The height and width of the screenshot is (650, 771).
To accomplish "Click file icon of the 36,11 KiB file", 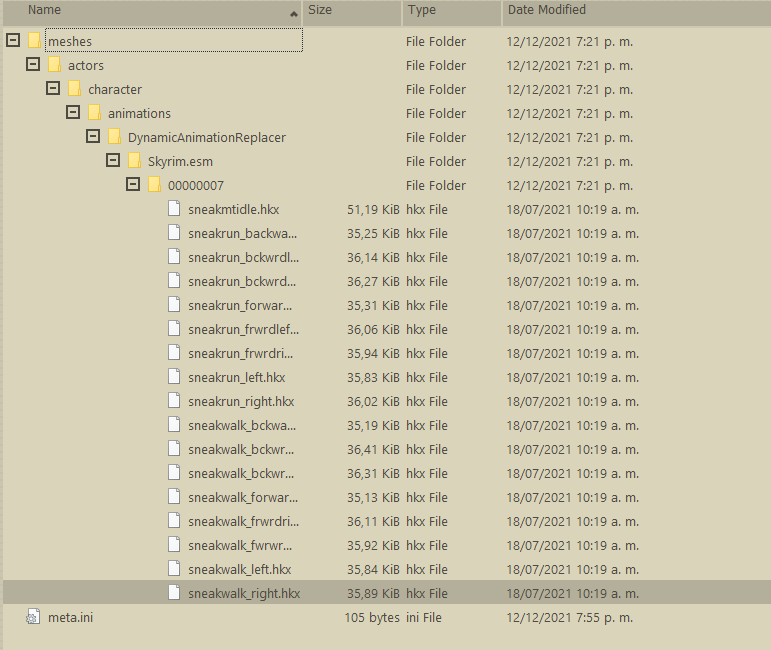I will click(174, 521).
